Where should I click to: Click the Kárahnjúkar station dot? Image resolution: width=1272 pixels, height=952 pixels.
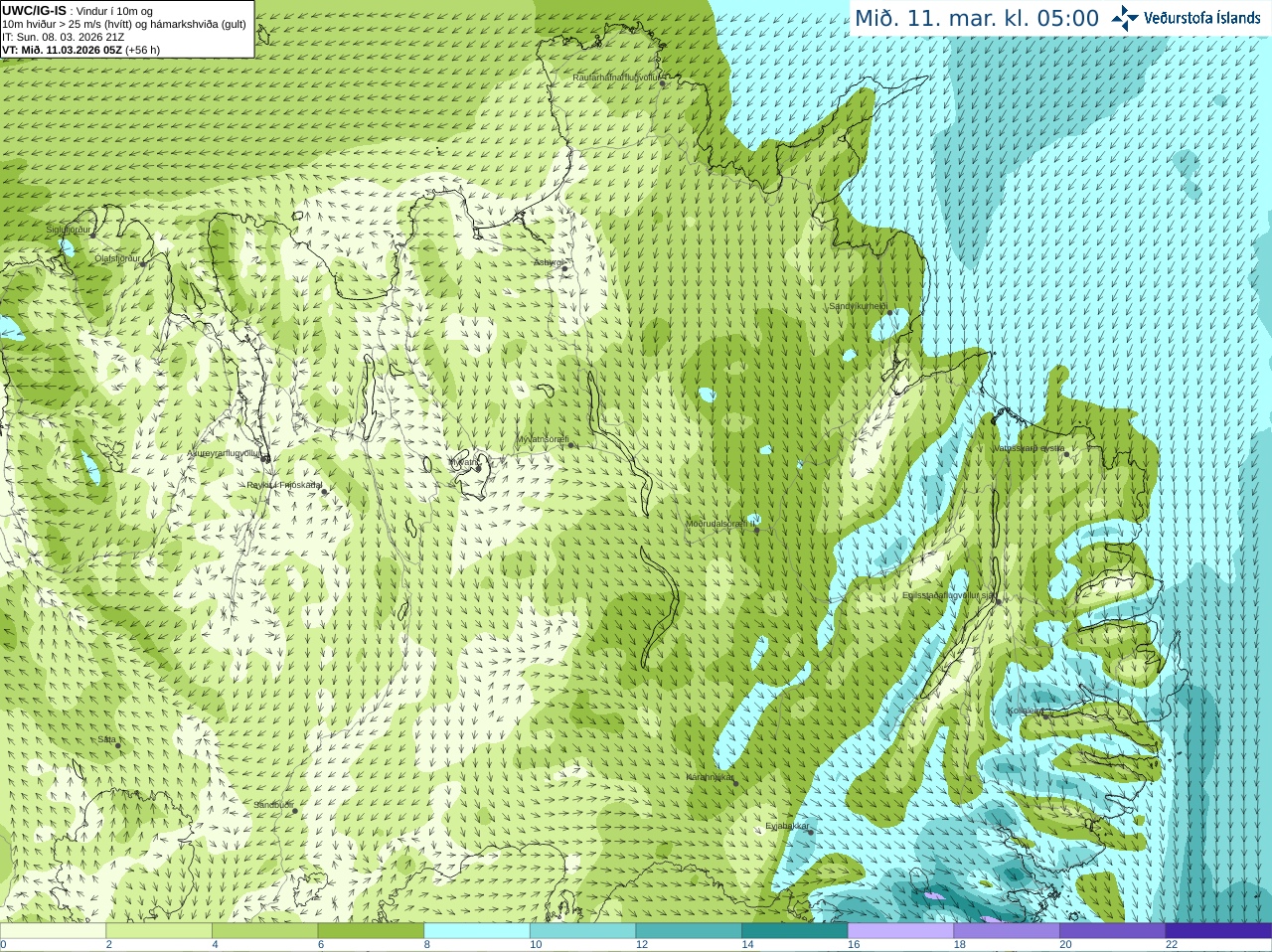click(736, 783)
